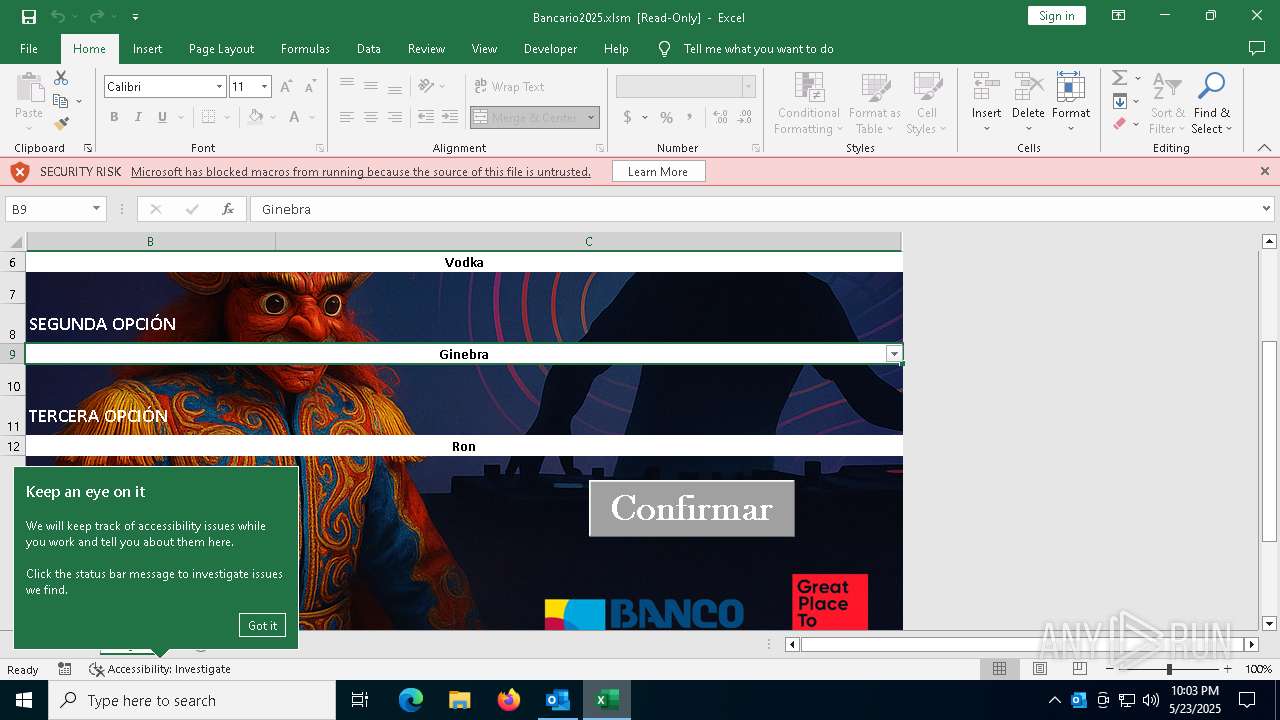1280x720 pixels.
Task: Click the Learn More button
Action: coord(658,172)
